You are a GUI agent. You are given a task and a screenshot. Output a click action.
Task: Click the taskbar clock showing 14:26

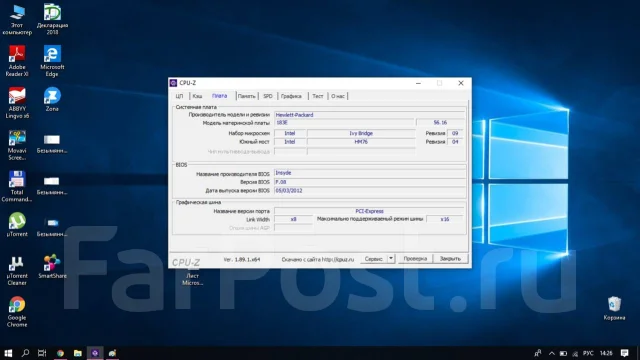coord(606,353)
